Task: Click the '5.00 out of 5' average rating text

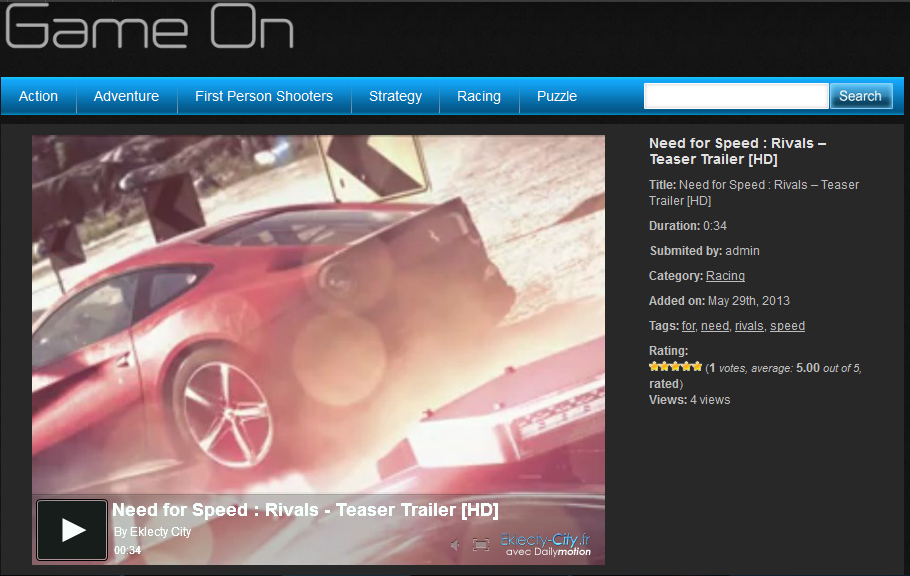Action: click(828, 368)
